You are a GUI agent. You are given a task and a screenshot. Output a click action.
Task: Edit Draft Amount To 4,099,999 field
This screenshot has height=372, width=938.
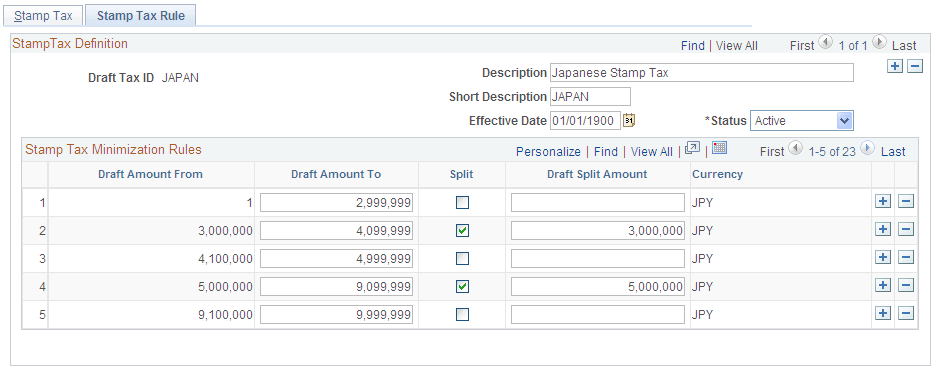(x=336, y=231)
